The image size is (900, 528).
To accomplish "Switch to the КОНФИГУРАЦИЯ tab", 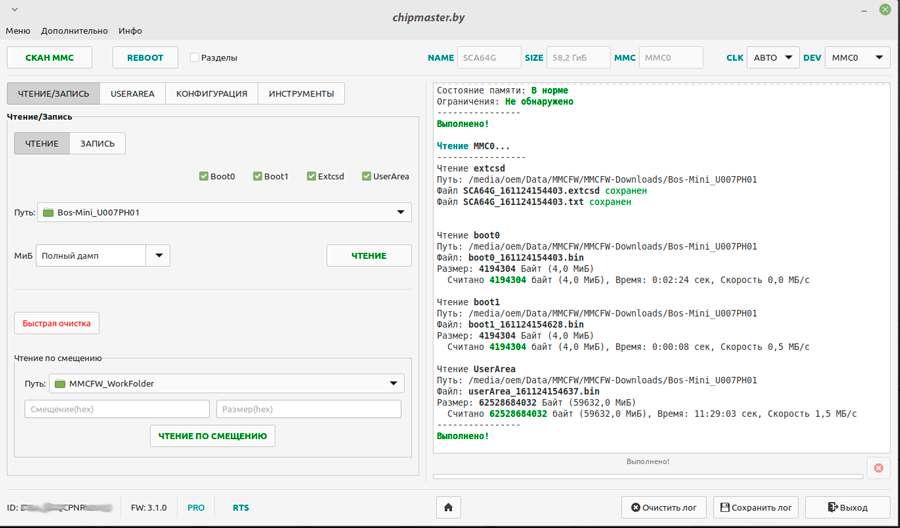I will pos(212,94).
